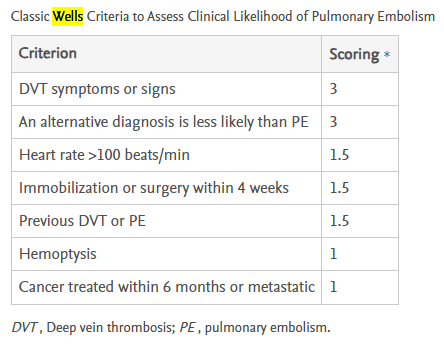Click score 1.5 for heart rate row
Screen dimensions: 444x361
[339, 155]
